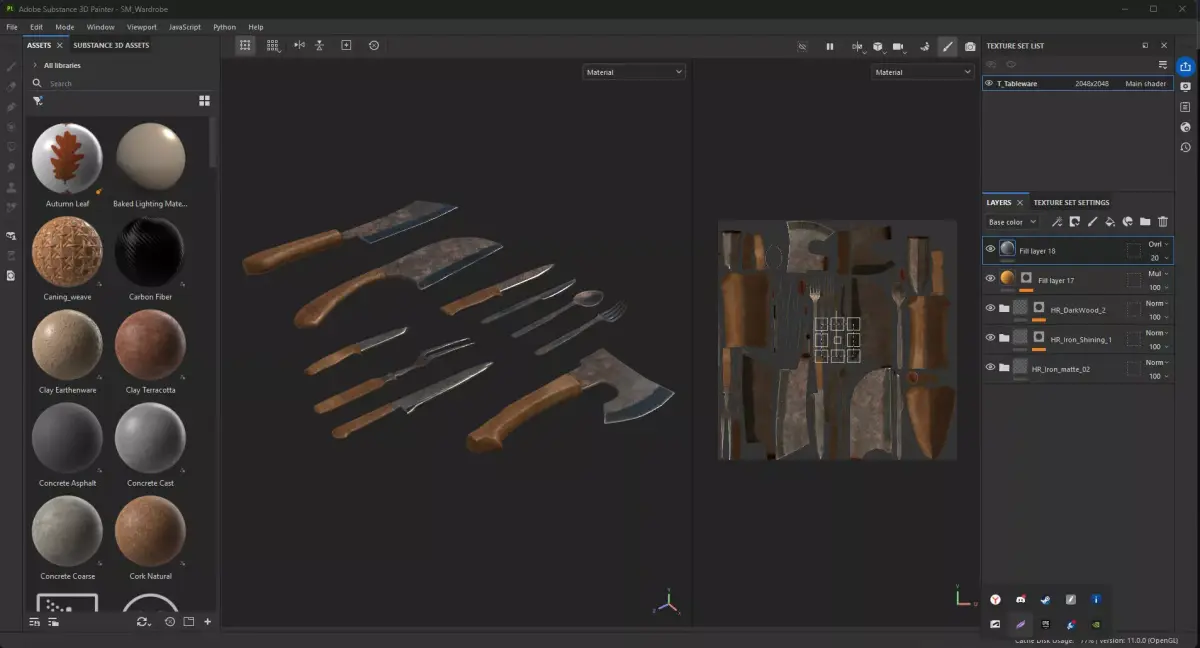Open the Viewport menu
Image resolution: width=1200 pixels, height=648 pixels.
coord(142,27)
